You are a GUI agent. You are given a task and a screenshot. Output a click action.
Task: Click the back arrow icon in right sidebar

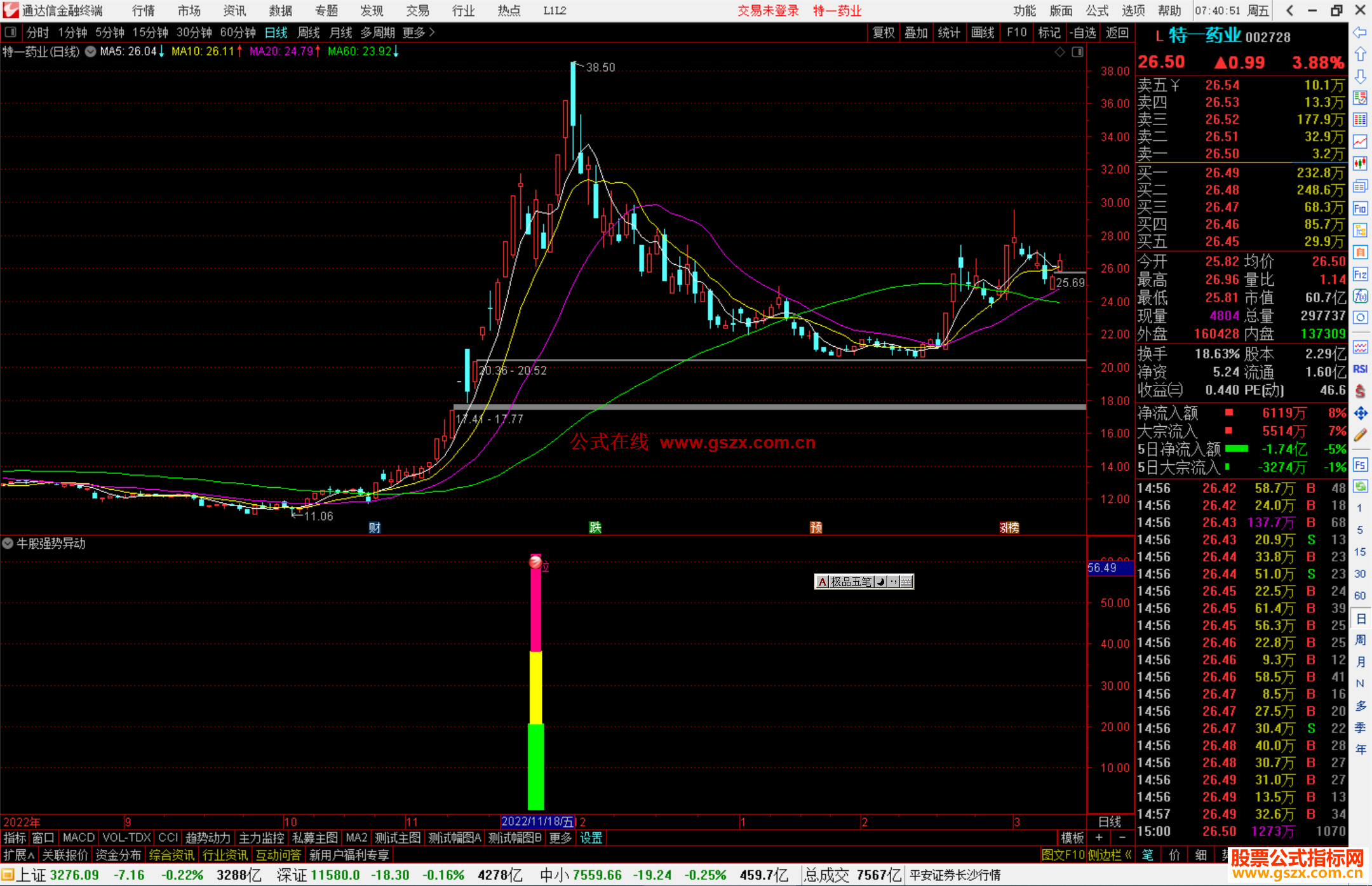(1360, 32)
